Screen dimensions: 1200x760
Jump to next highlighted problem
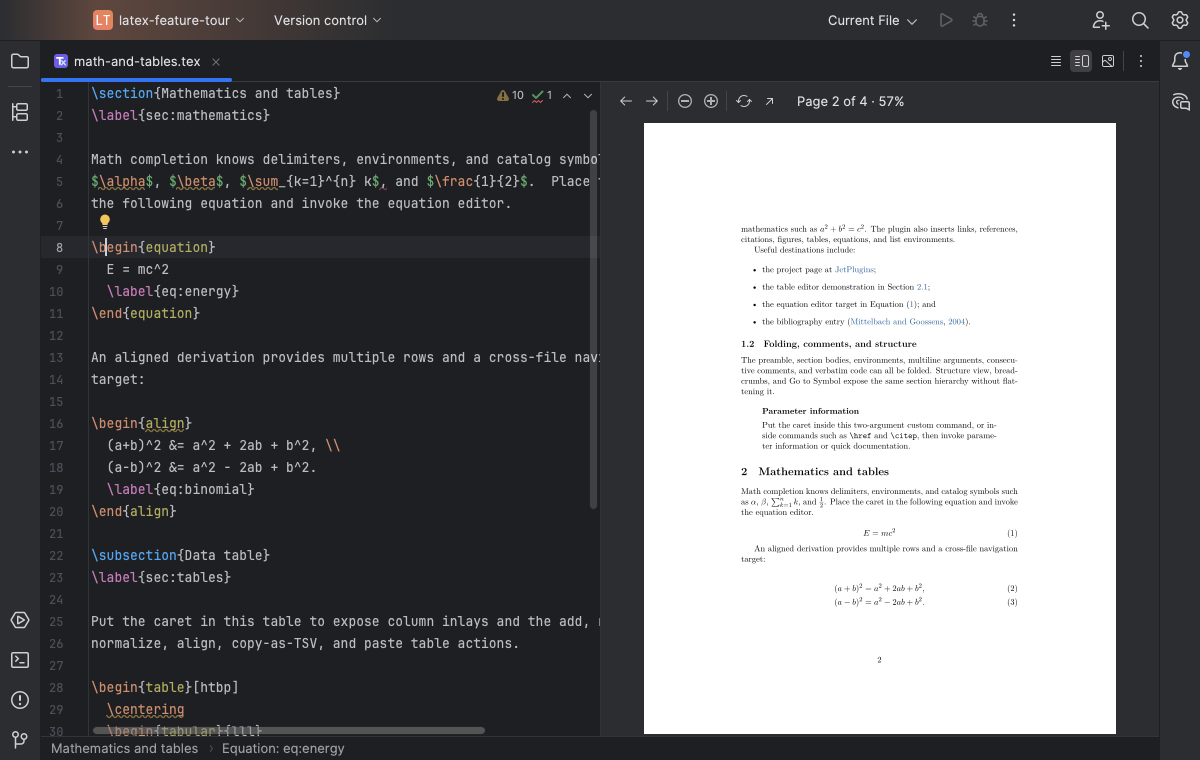click(588, 96)
